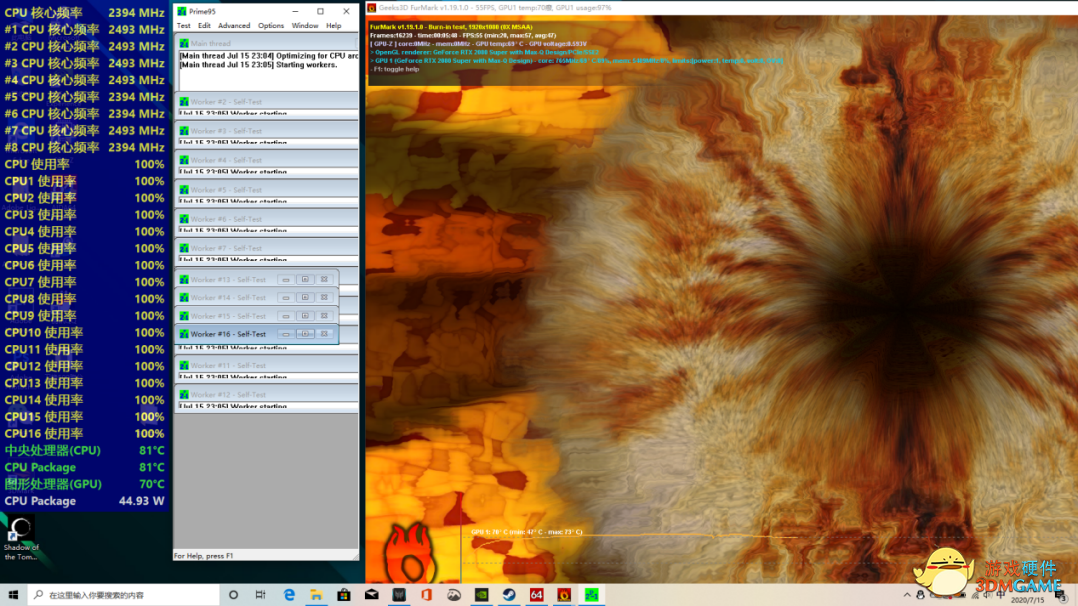The image size is (1078, 606).
Task: Restore the Worker #14 Self-Test child window
Action: pos(305,297)
